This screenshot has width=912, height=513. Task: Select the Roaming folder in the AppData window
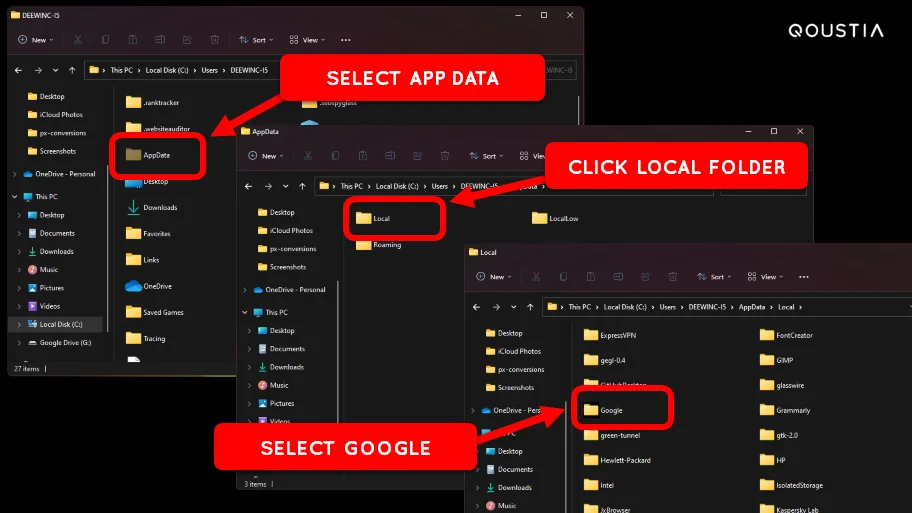[x=379, y=245]
